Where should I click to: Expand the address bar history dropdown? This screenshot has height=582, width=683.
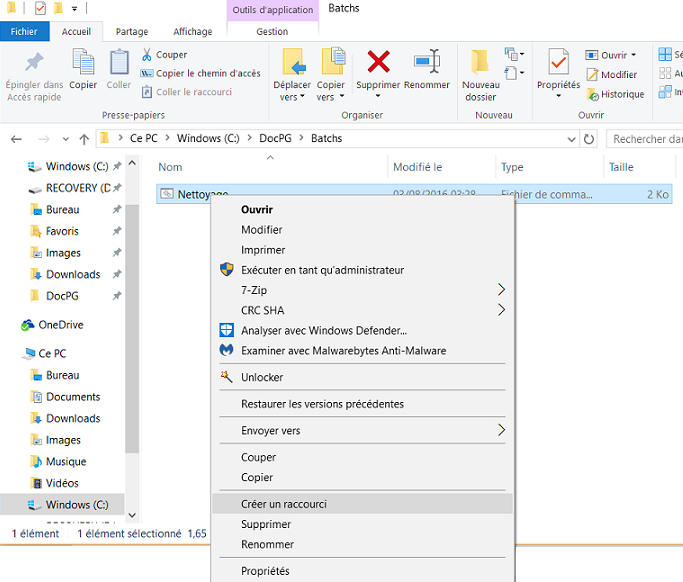(x=571, y=139)
